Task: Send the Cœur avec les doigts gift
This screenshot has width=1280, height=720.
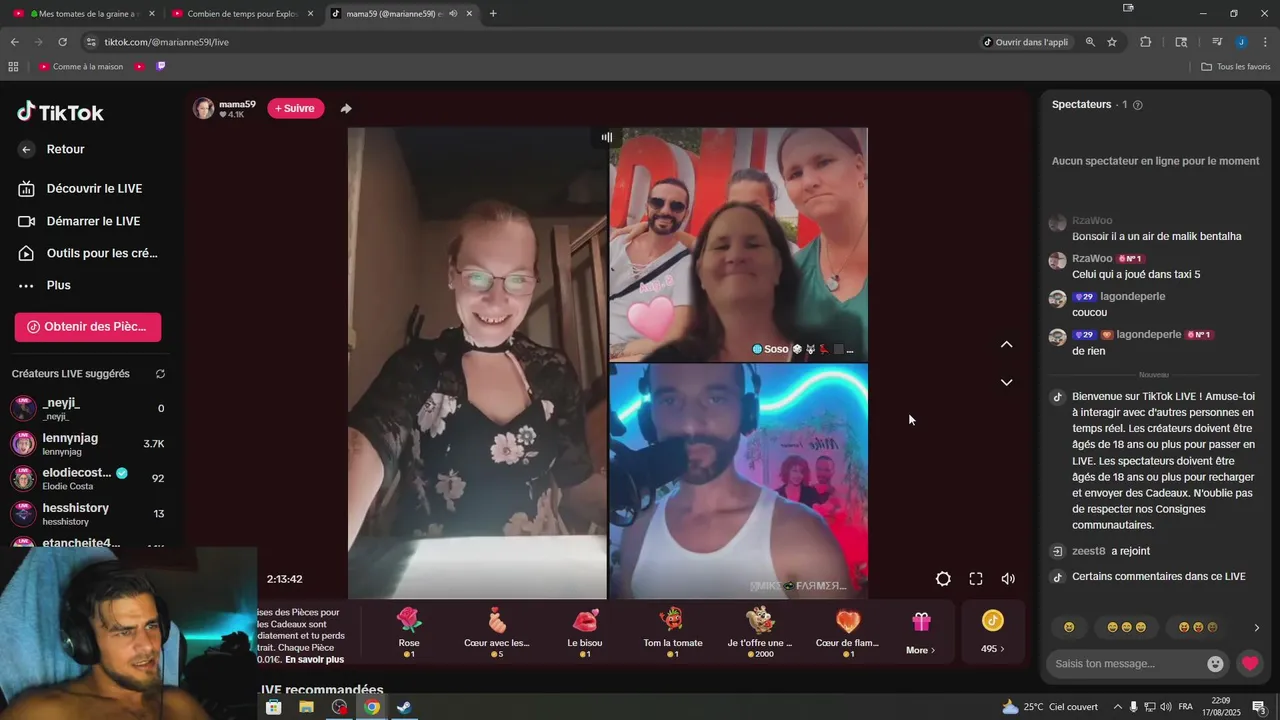Action: click(x=497, y=632)
